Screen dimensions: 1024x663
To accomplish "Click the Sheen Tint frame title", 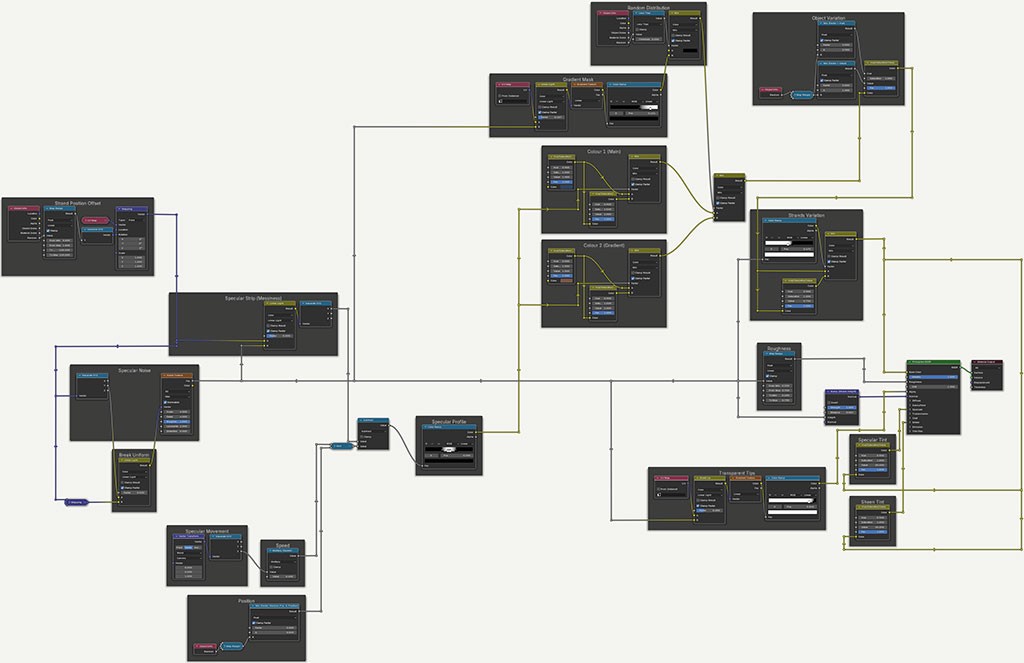I will [872, 501].
